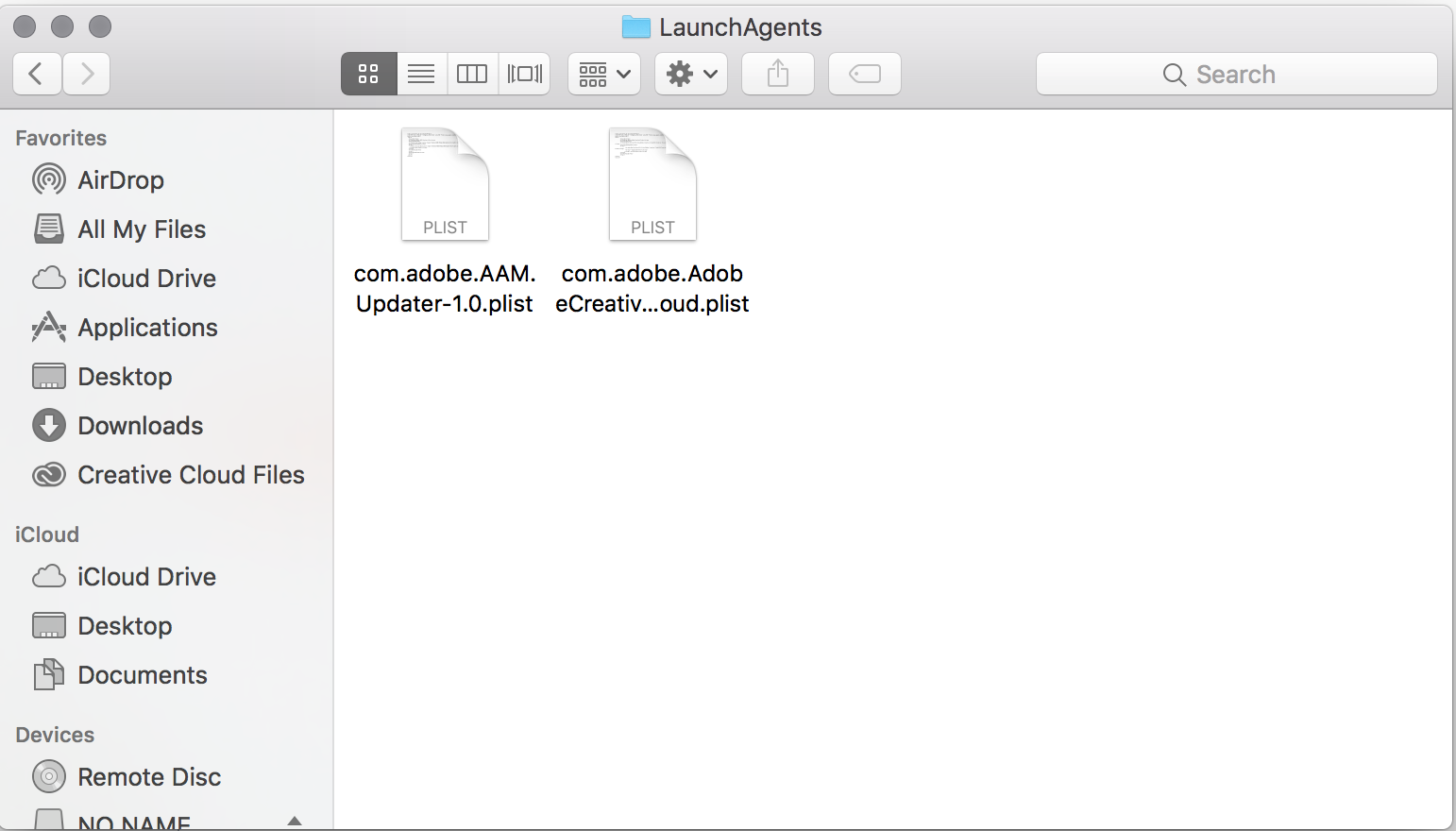Open the Action gear menu
The width and height of the screenshot is (1456, 831).
(x=691, y=74)
